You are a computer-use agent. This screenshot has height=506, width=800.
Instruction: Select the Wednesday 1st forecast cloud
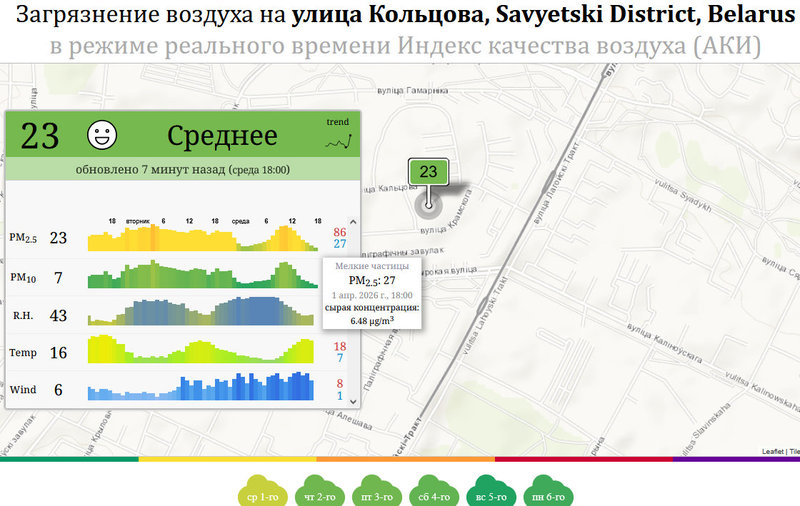click(x=262, y=493)
